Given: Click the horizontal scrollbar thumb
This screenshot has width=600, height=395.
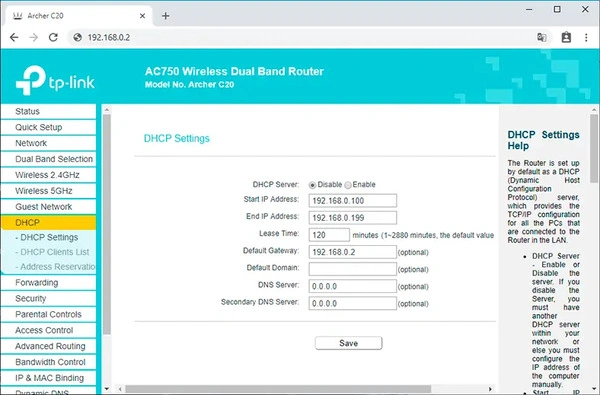Looking at the screenshot, I should (x=278, y=389).
